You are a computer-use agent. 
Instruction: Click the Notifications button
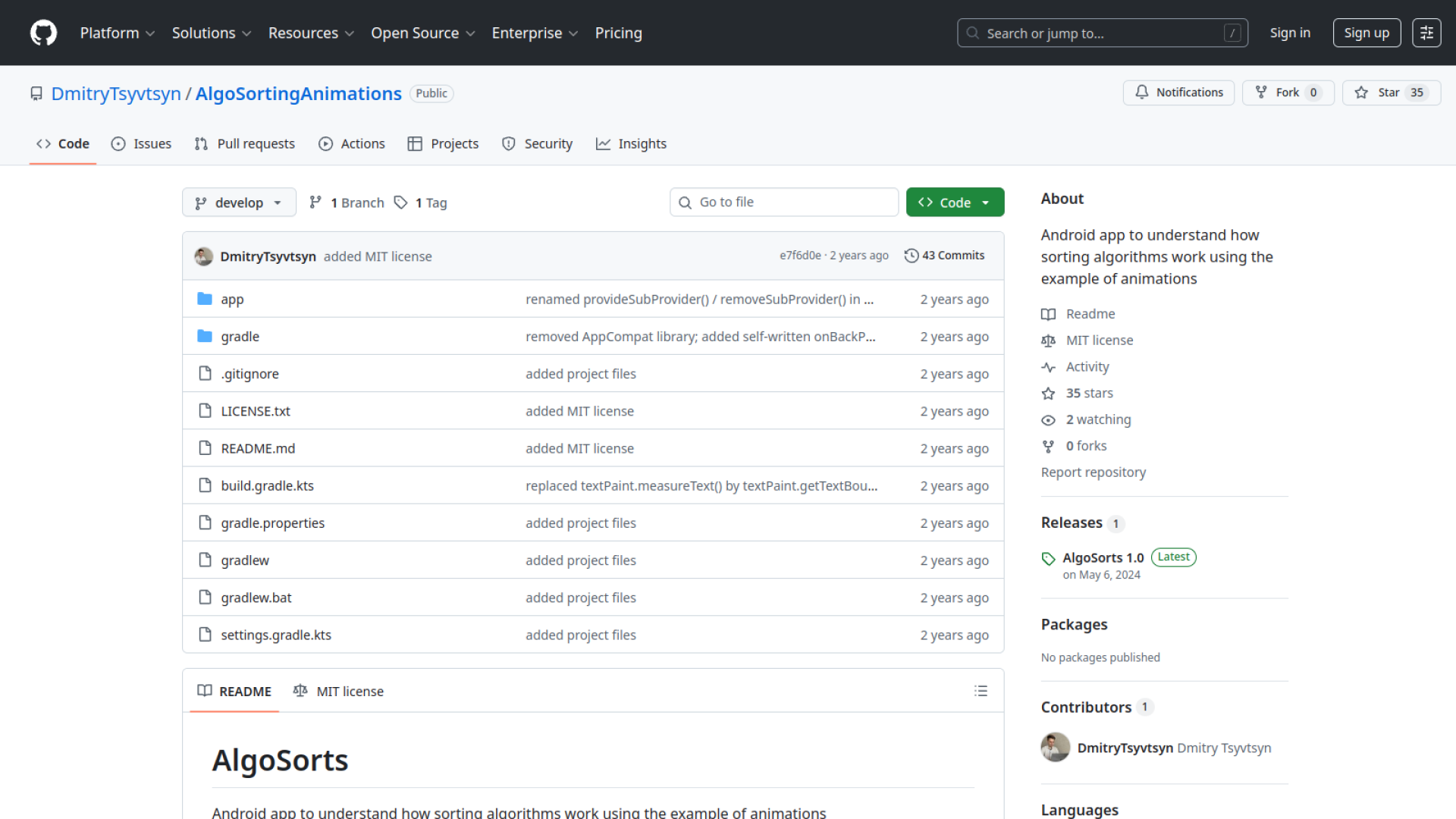[x=1178, y=93]
